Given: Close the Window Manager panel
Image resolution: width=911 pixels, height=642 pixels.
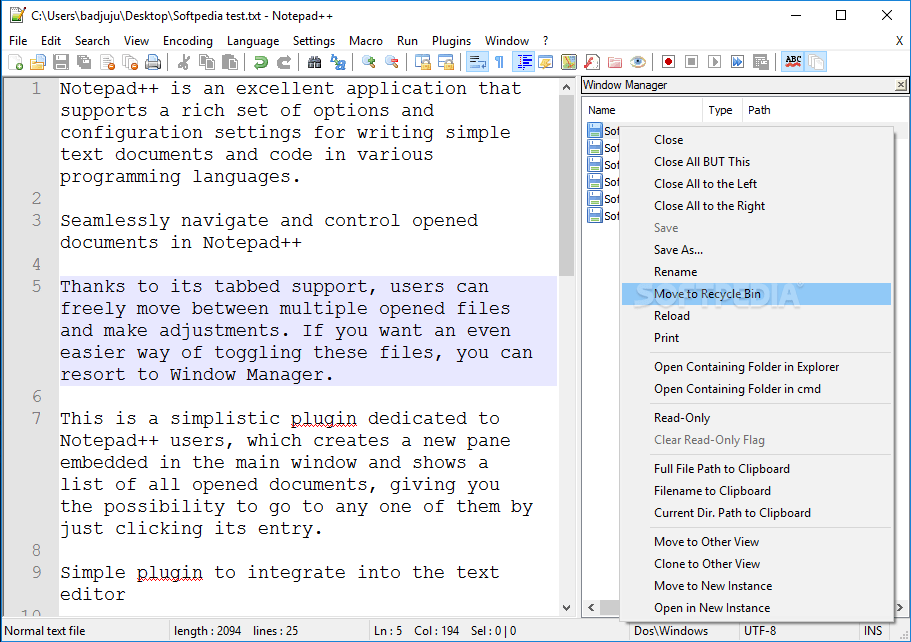Looking at the screenshot, I should (x=901, y=85).
